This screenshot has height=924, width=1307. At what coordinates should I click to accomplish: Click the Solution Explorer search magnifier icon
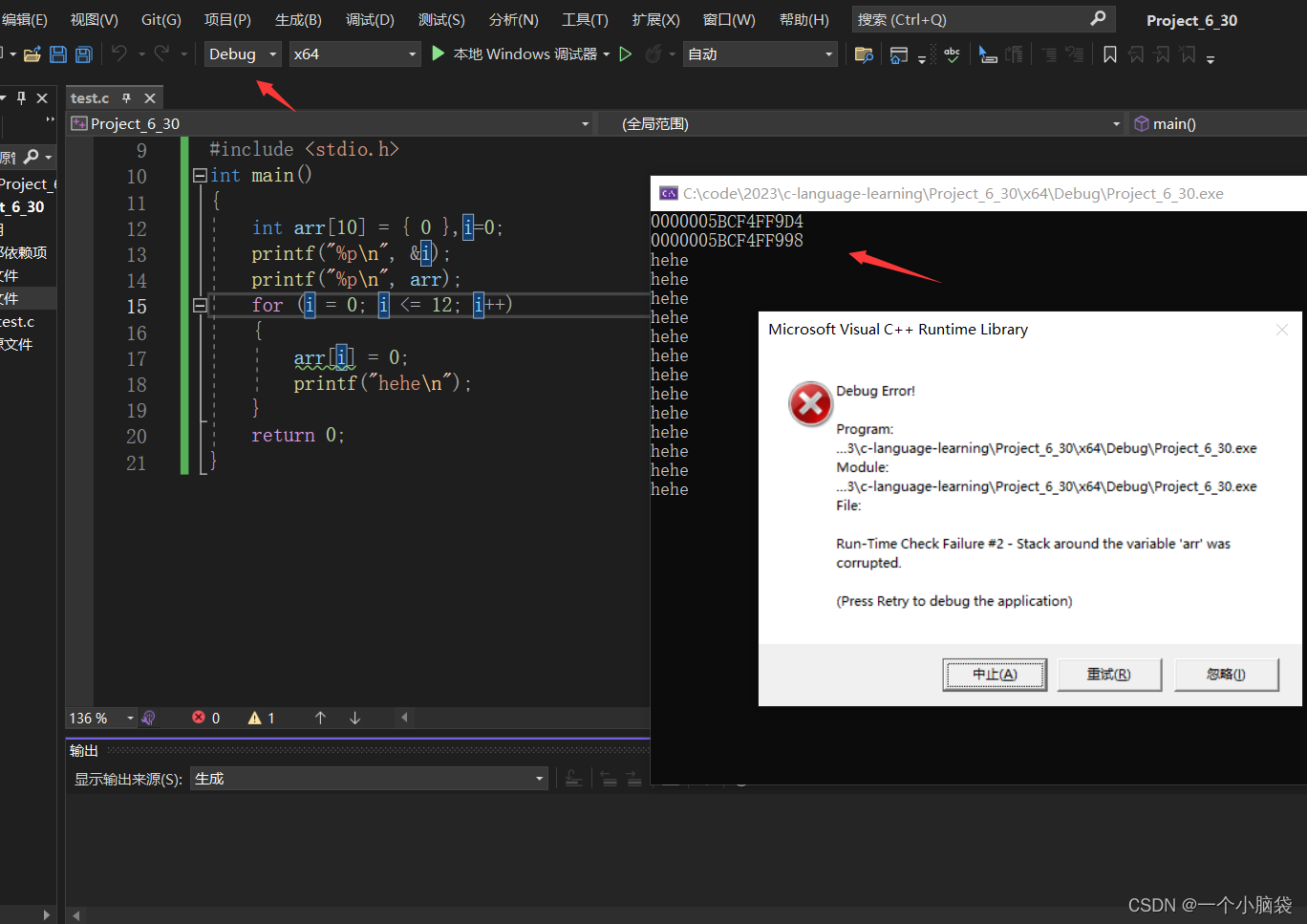[32, 156]
